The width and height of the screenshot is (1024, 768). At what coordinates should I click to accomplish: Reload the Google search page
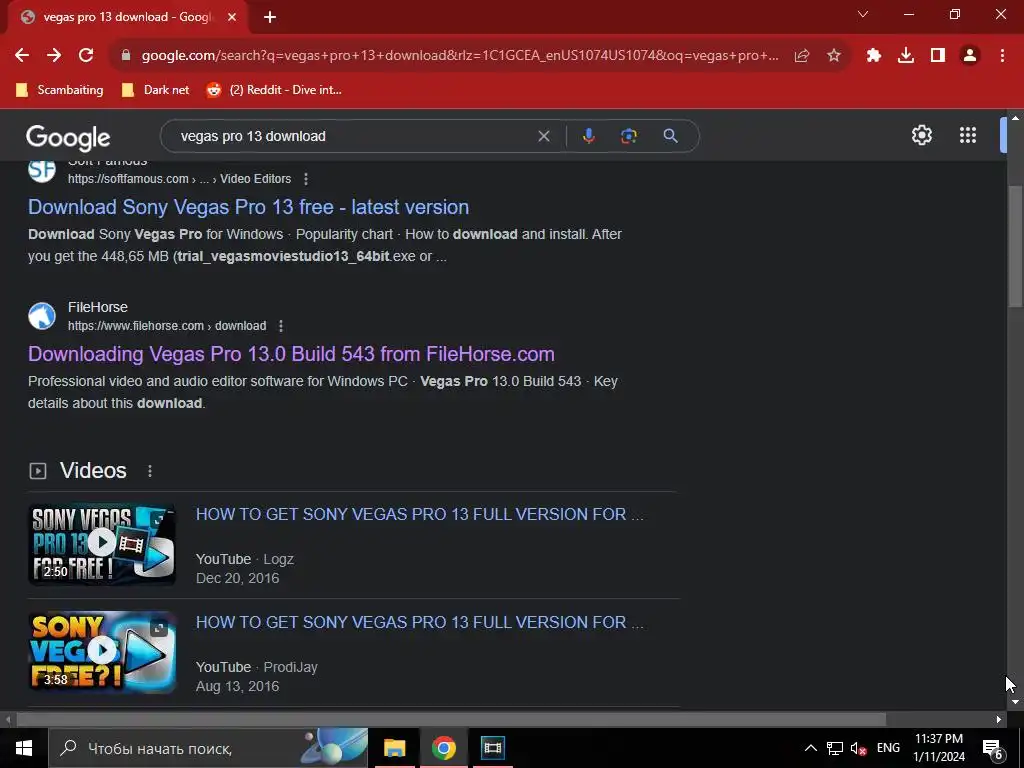86,56
